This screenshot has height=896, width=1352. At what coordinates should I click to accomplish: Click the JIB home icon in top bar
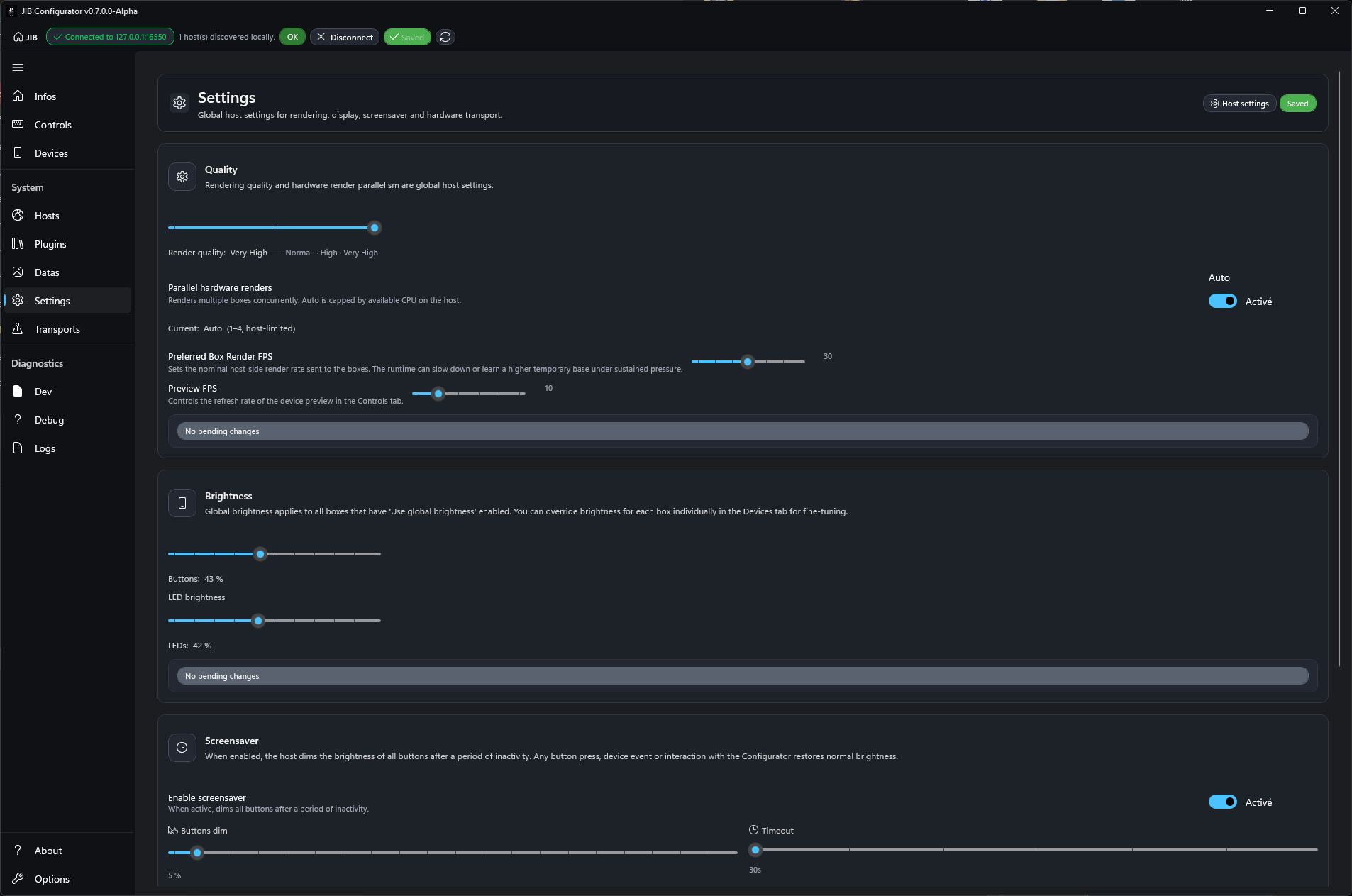click(x=18, y=37)
